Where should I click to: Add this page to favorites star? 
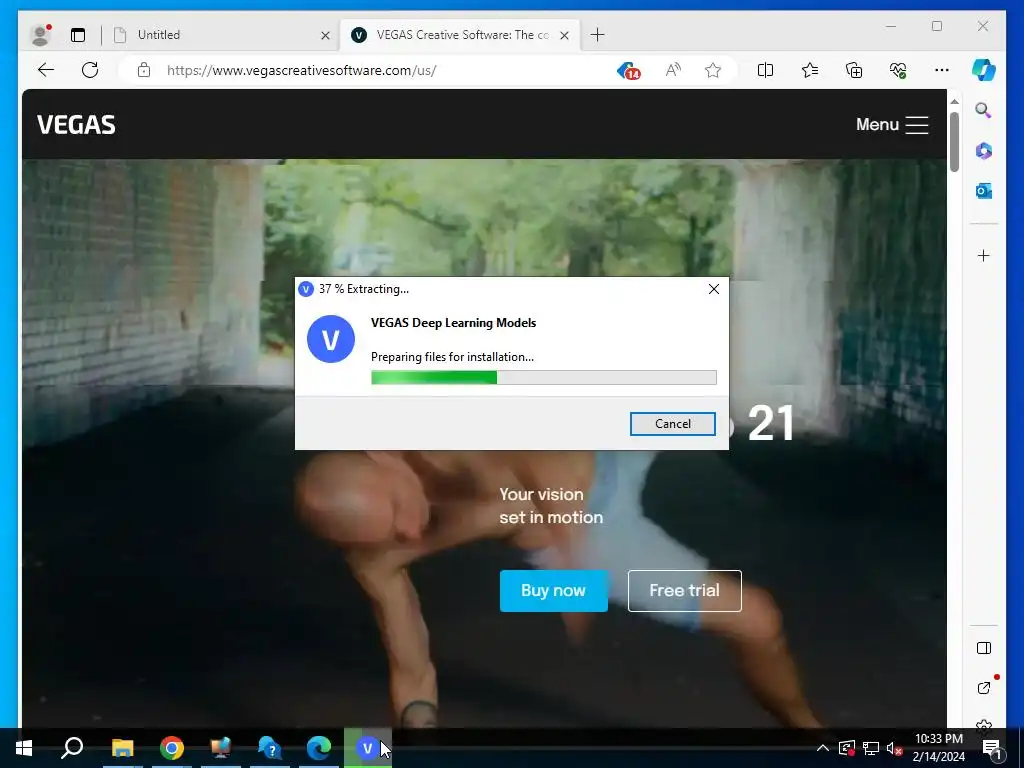(712, 70)
